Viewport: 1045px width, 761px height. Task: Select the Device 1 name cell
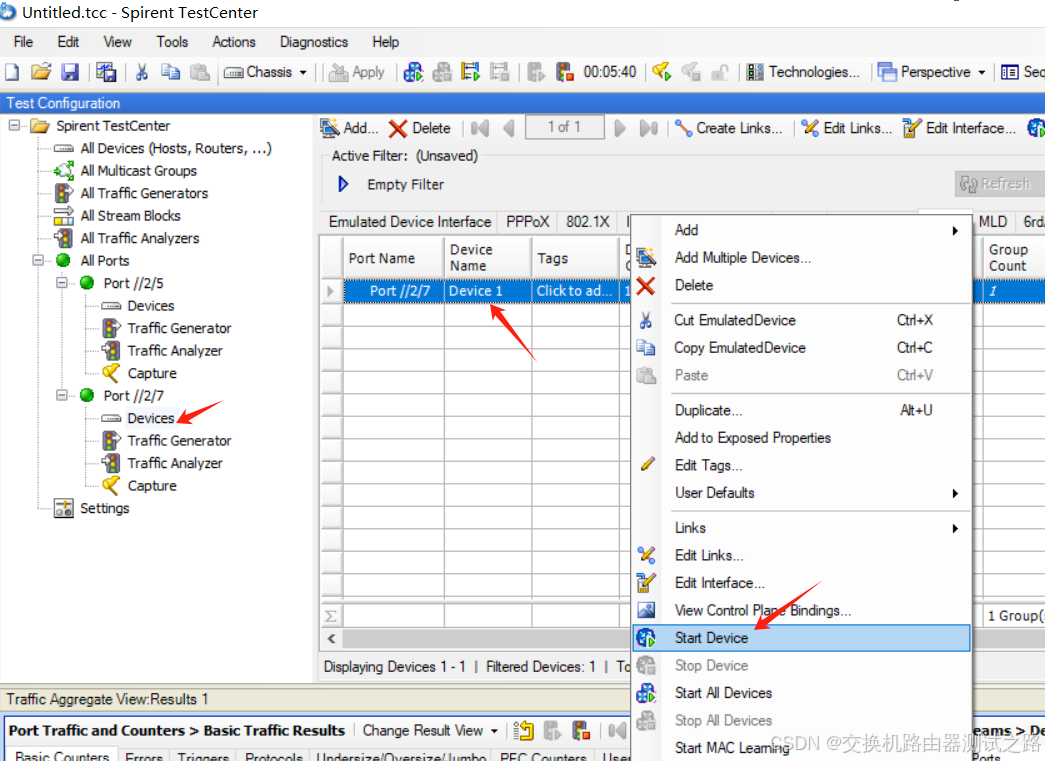click(x=488, y=291)
